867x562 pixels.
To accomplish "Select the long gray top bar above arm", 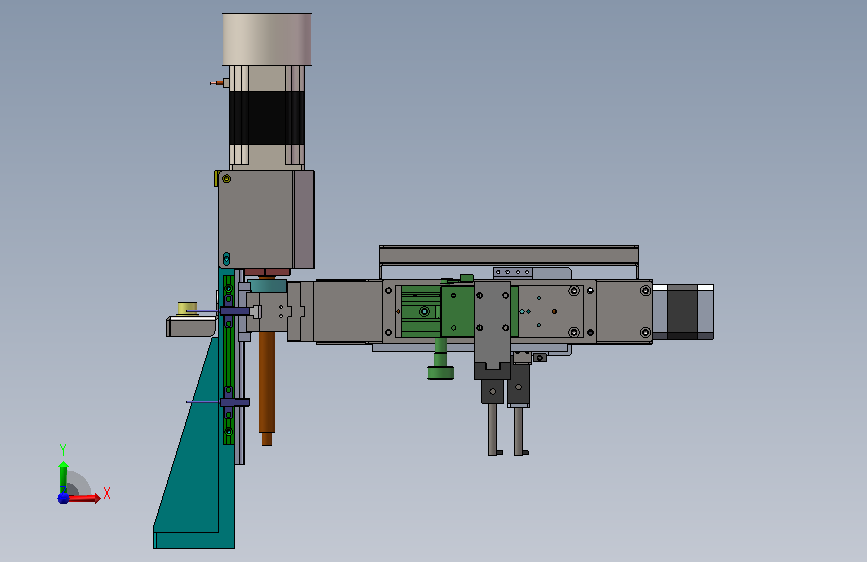I will click(509, 255).
